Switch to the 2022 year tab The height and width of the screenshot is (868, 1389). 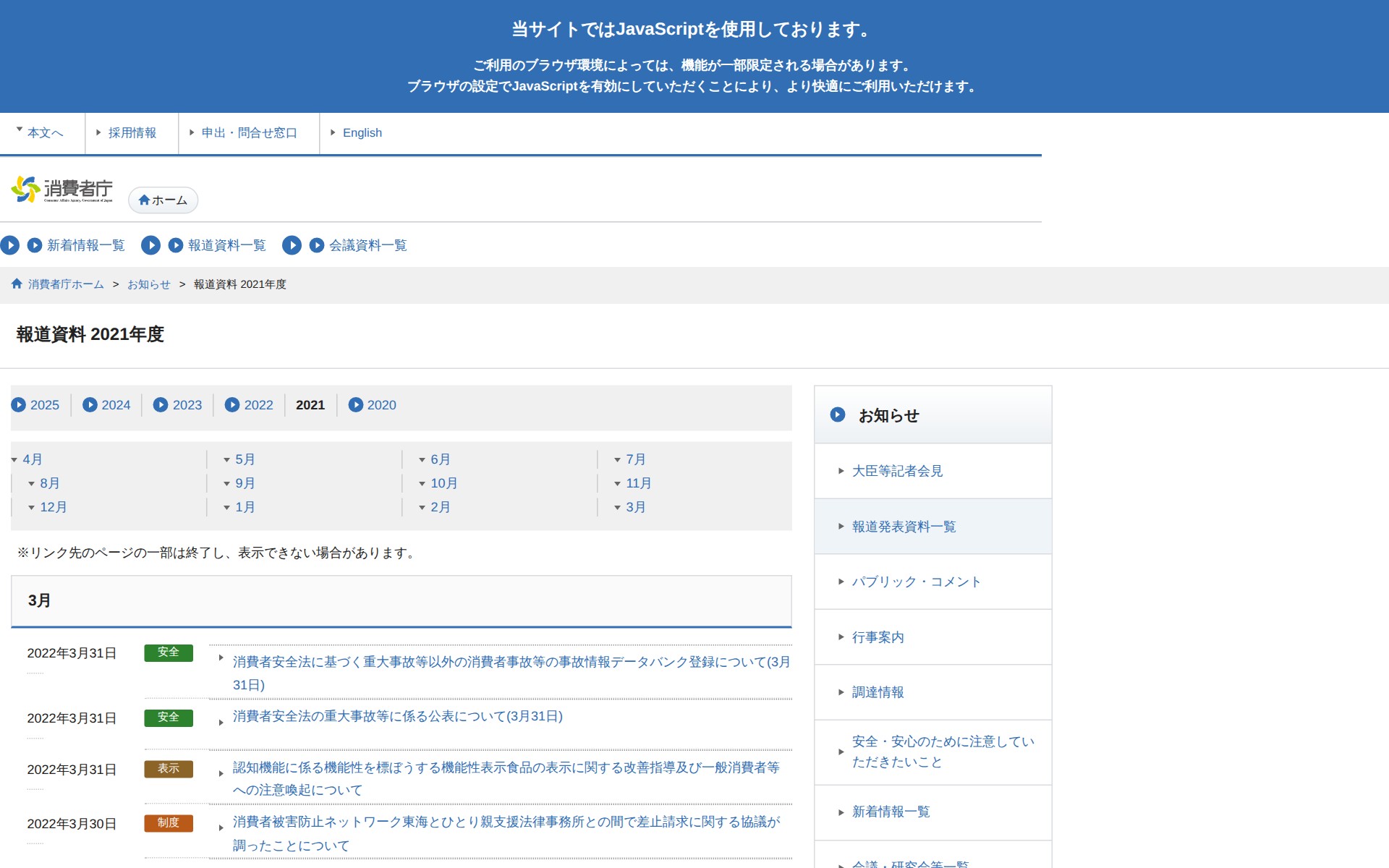point(258,405)
